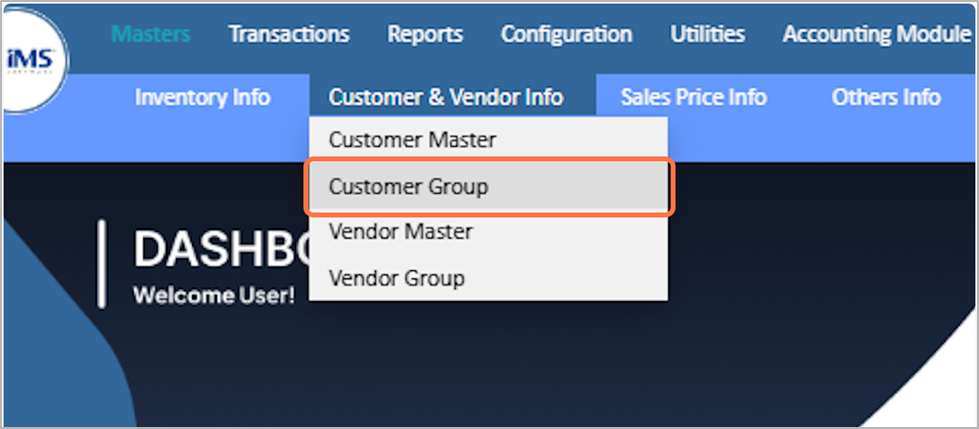Viewport: 979px width, 429px height.
Task: Open the Configuration menu
Action: 566,34
